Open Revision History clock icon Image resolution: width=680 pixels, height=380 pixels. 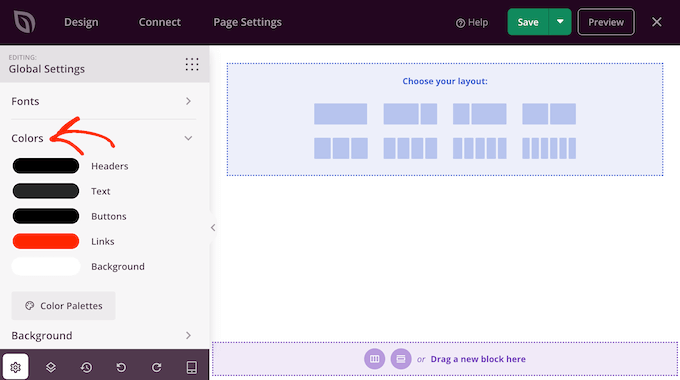pyautogui.click(x=86, y=367)
